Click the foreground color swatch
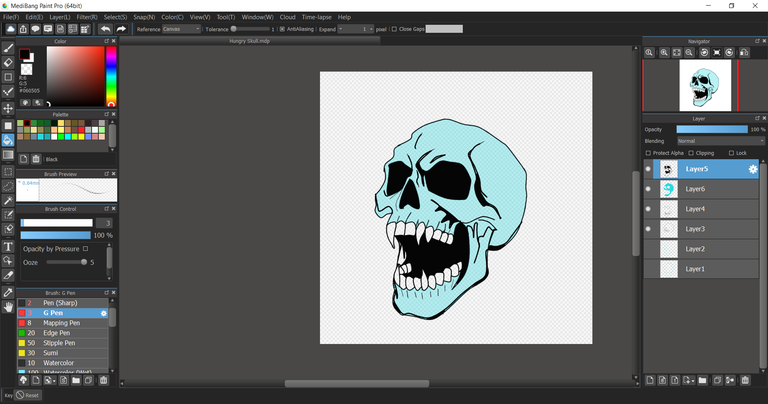 24,54
